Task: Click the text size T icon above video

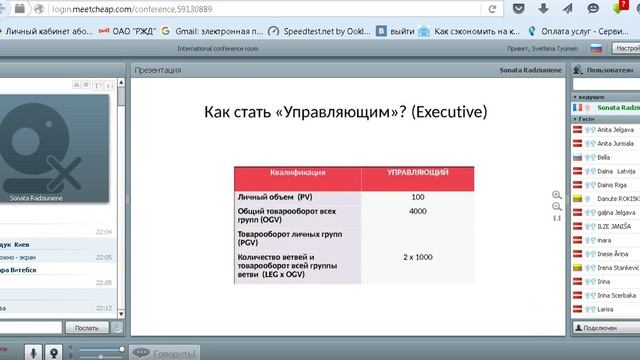Action: (x=97, y=85)
